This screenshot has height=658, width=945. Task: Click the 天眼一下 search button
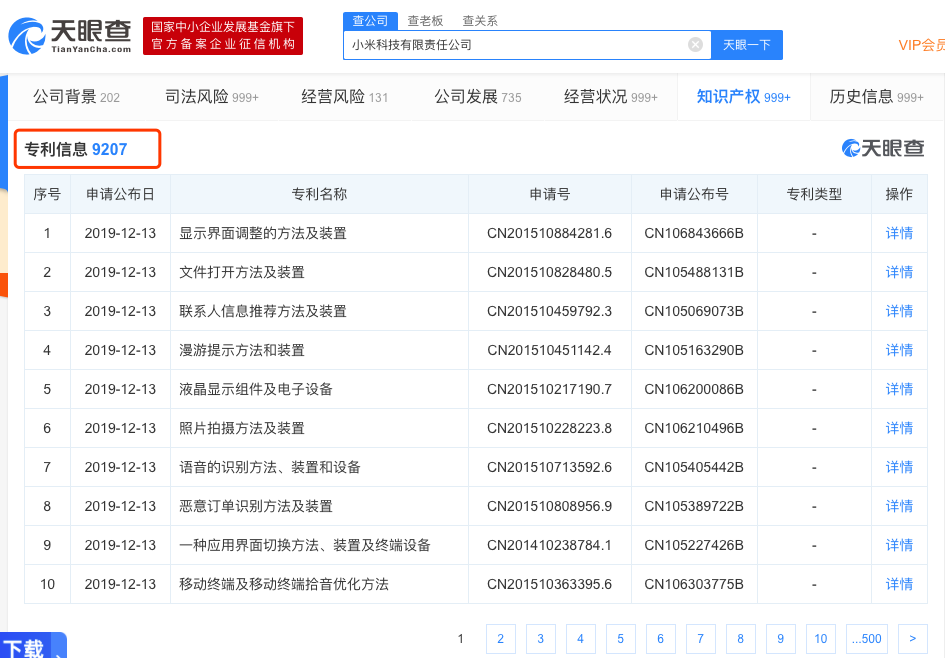click(747, 45)
